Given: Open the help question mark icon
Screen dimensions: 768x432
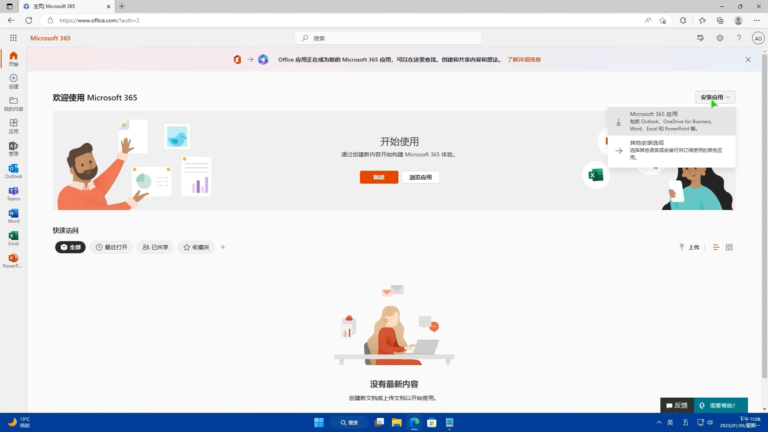Looking at the screenshot, I should coord(739,38).
